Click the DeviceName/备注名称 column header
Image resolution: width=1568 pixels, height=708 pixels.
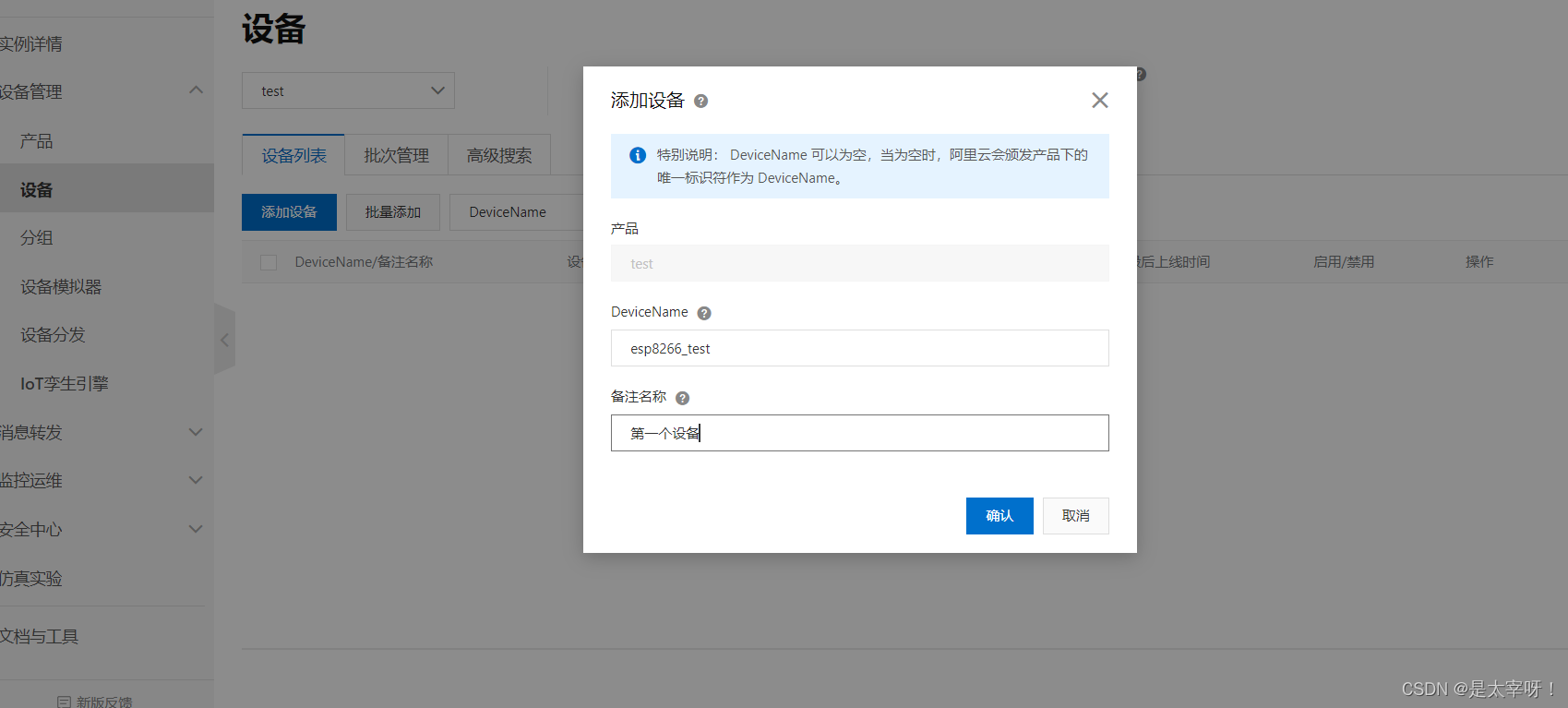click(x=364, y=262)
